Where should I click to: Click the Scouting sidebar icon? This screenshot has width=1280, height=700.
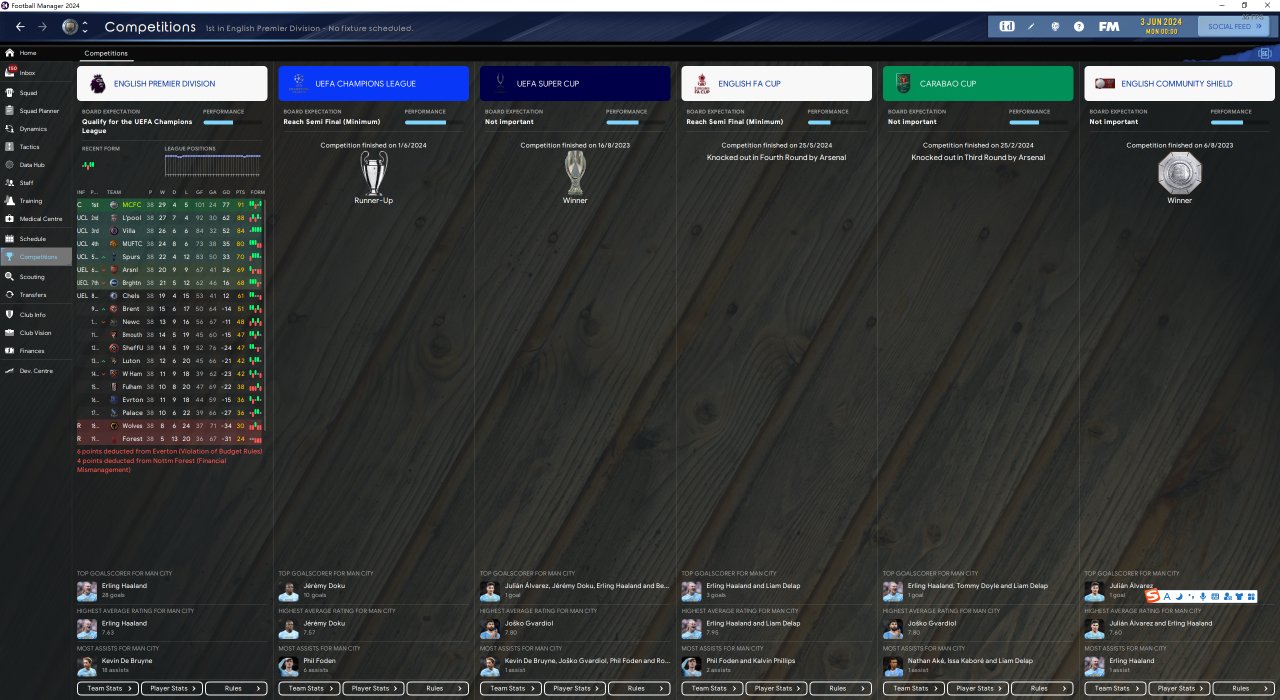pos(10,277)
